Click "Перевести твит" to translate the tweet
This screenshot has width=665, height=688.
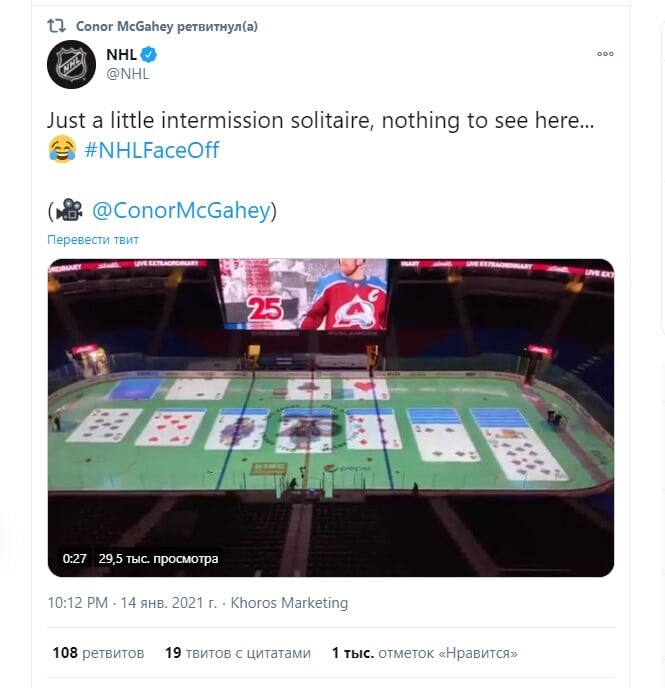[x=93, y=240]
